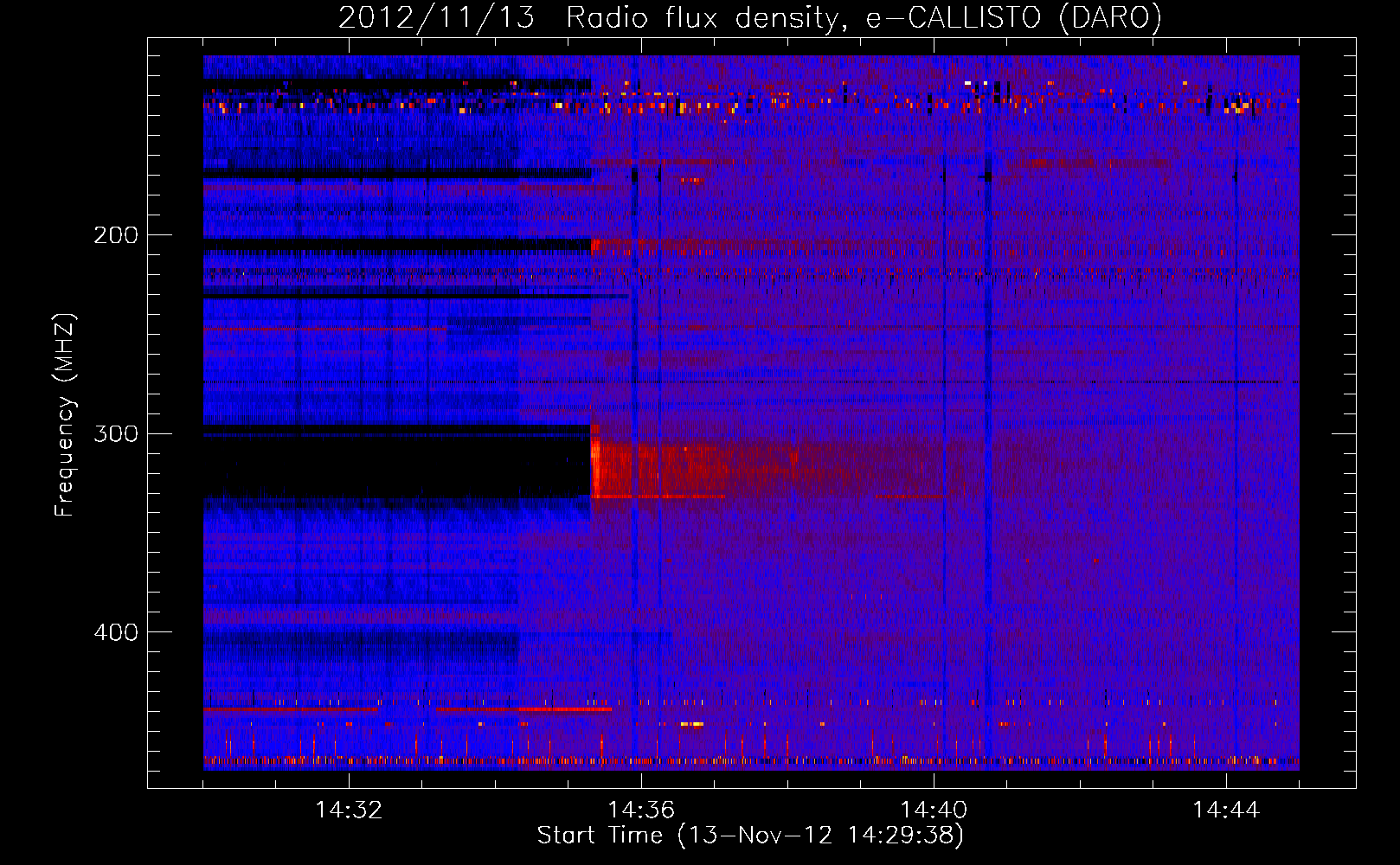Viewport: 1400px width, 865px height.
Task: Click the 14:40 time tick label
Action: [x=934, y=810]
